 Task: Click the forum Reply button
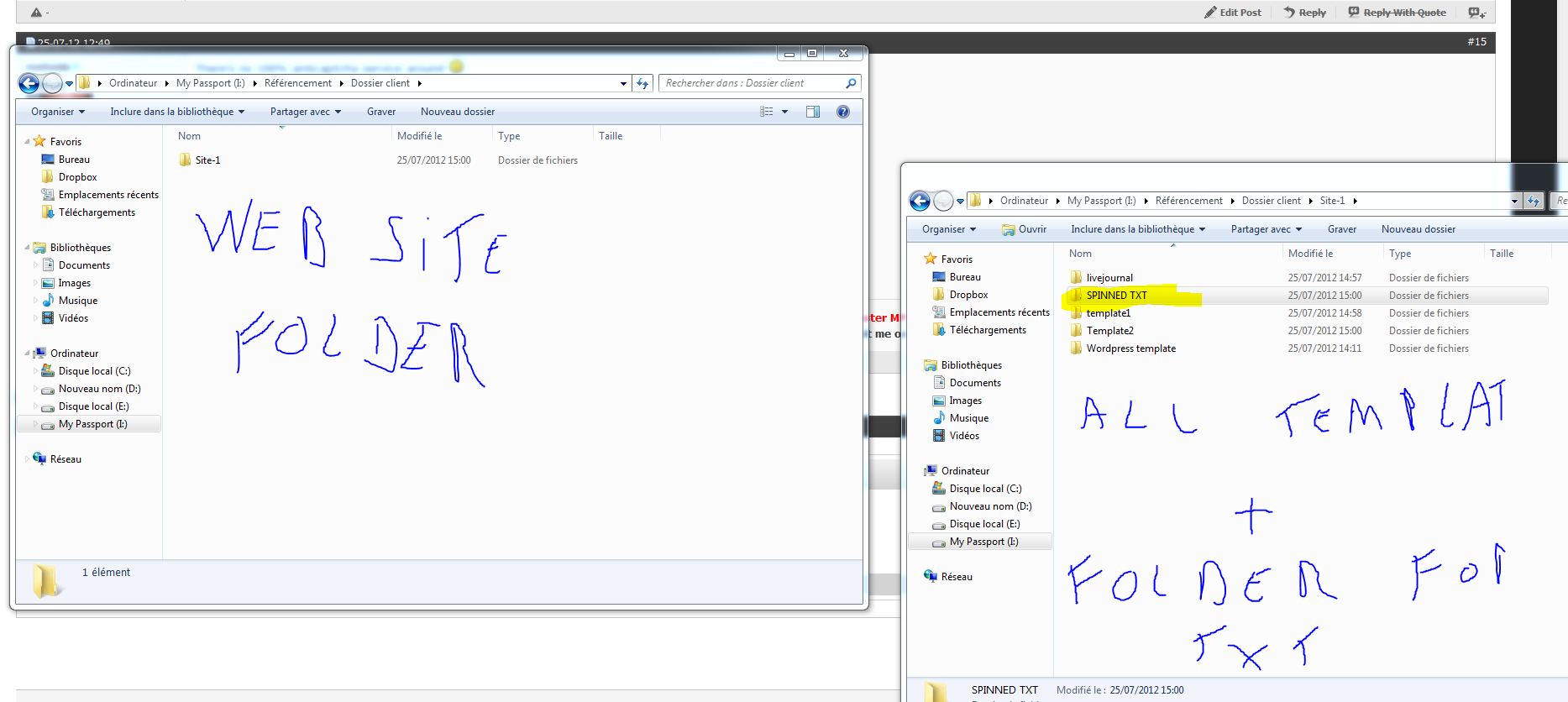(1304, 13)
